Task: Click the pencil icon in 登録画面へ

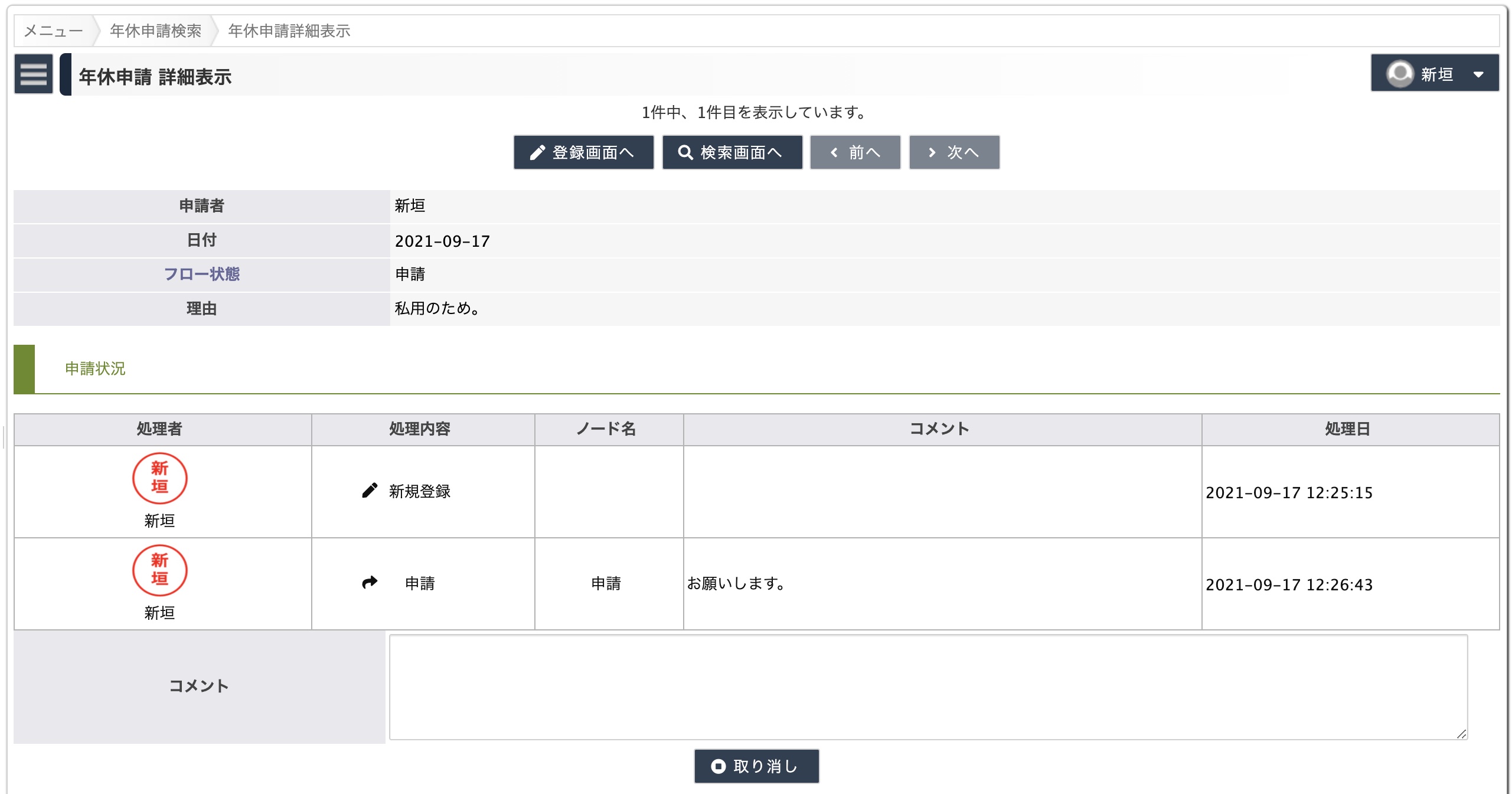Action: [x=537, y=152]
